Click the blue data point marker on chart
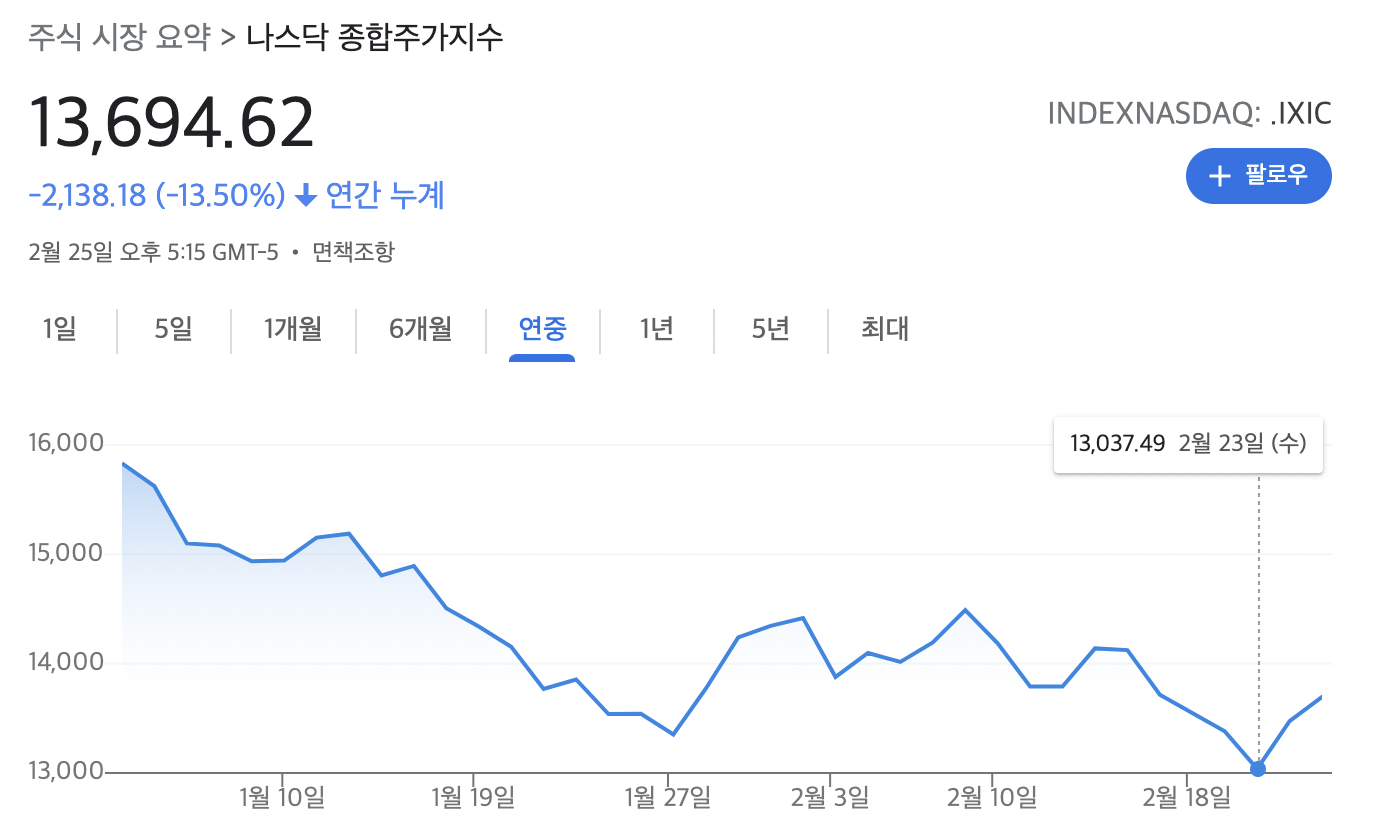This screenshot has height=834, width=1374. (1258, 769)
